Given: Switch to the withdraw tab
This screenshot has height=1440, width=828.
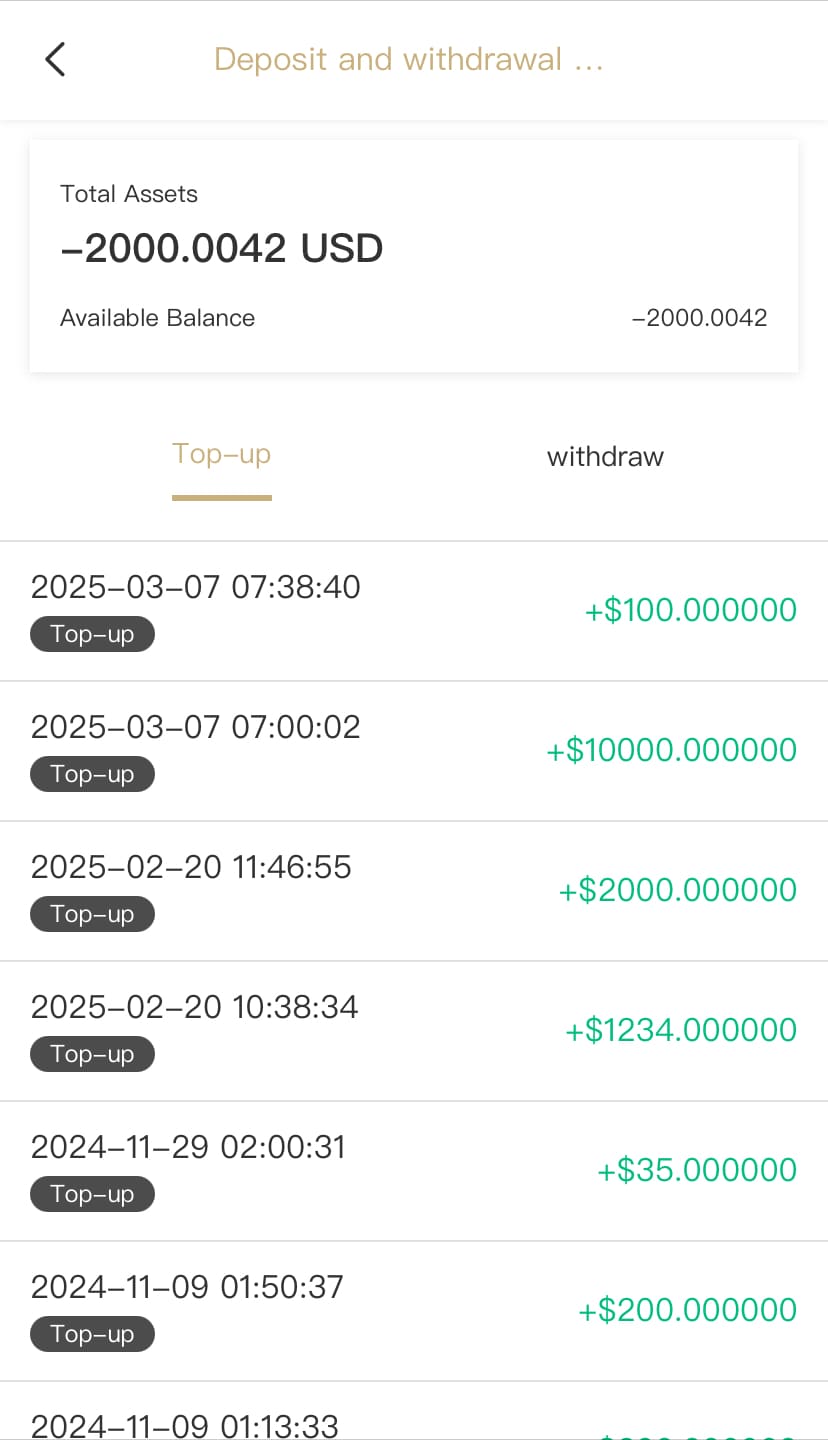Looking at the screenshot, I should (605, 457).
